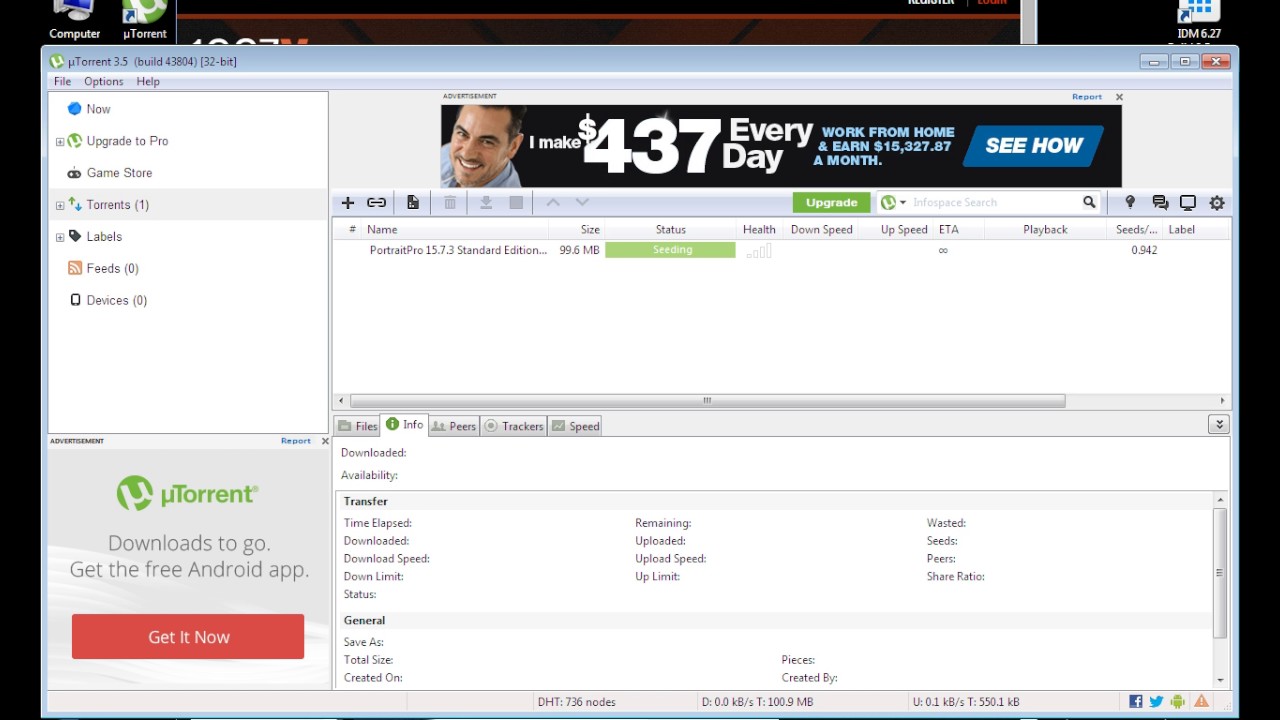
Task: Click the IDM 6.27 desktop shortcut
Action: [x=1199, y=20]
